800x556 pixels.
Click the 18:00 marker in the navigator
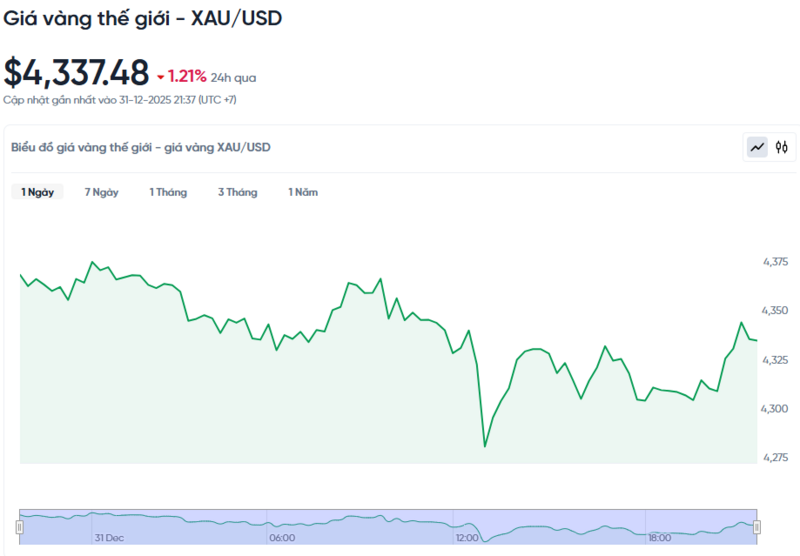pos(658,537)
